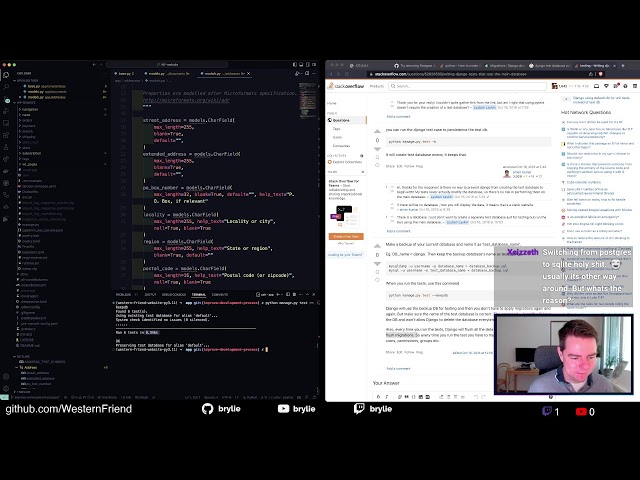Downvote the first answer with the down arrow
The image size is (640, 480).
point(377,149)
